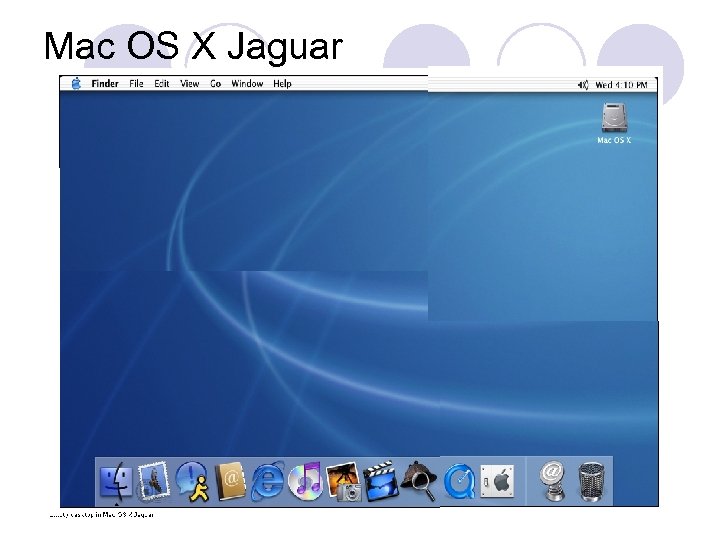Launch Internet Explorer from the Dock
Image resolution: width=720 pixels, height=540 pixels.
tap(268, 481)
